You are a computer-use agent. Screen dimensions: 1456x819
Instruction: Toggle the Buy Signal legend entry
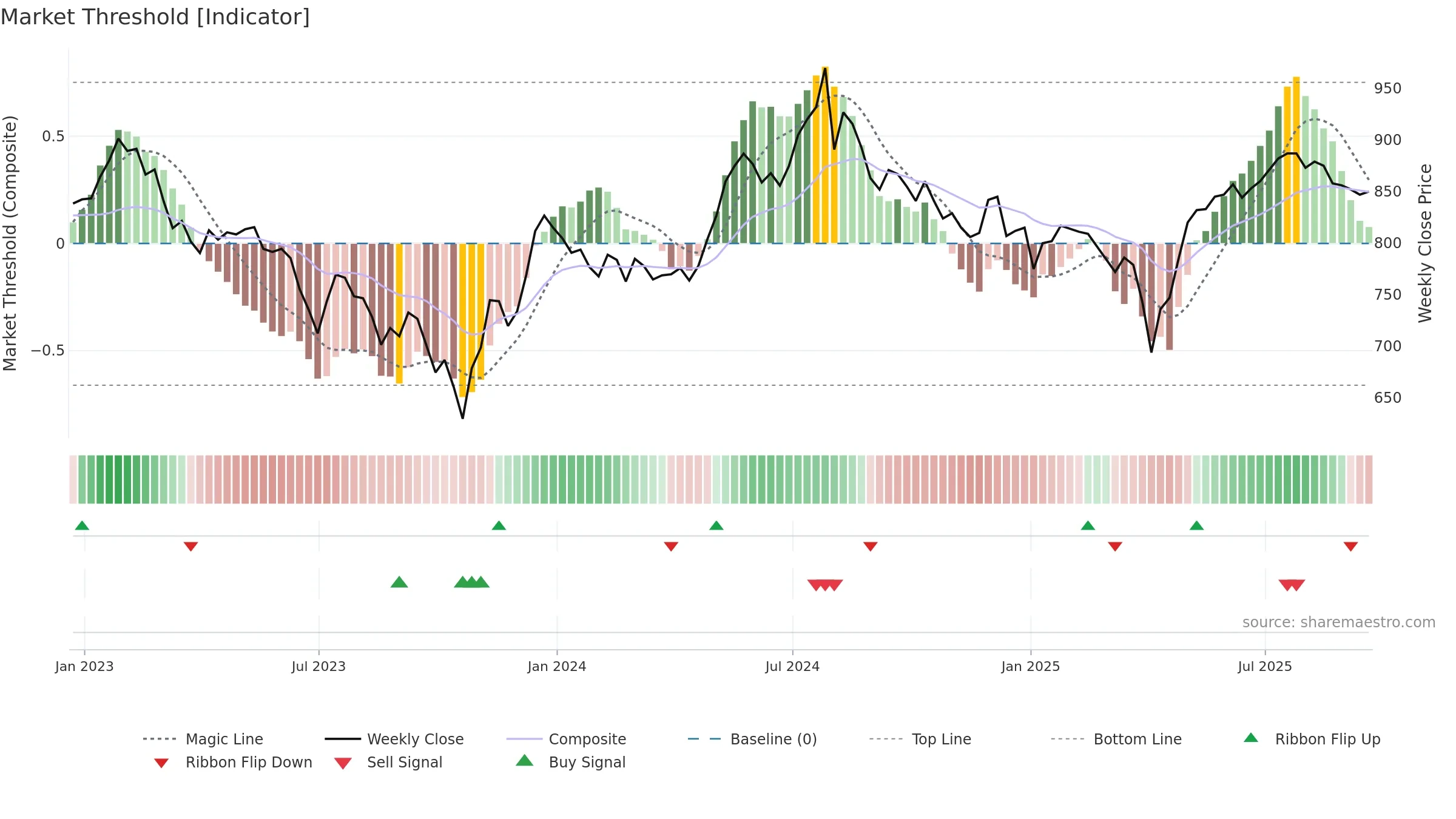[570, 762]
